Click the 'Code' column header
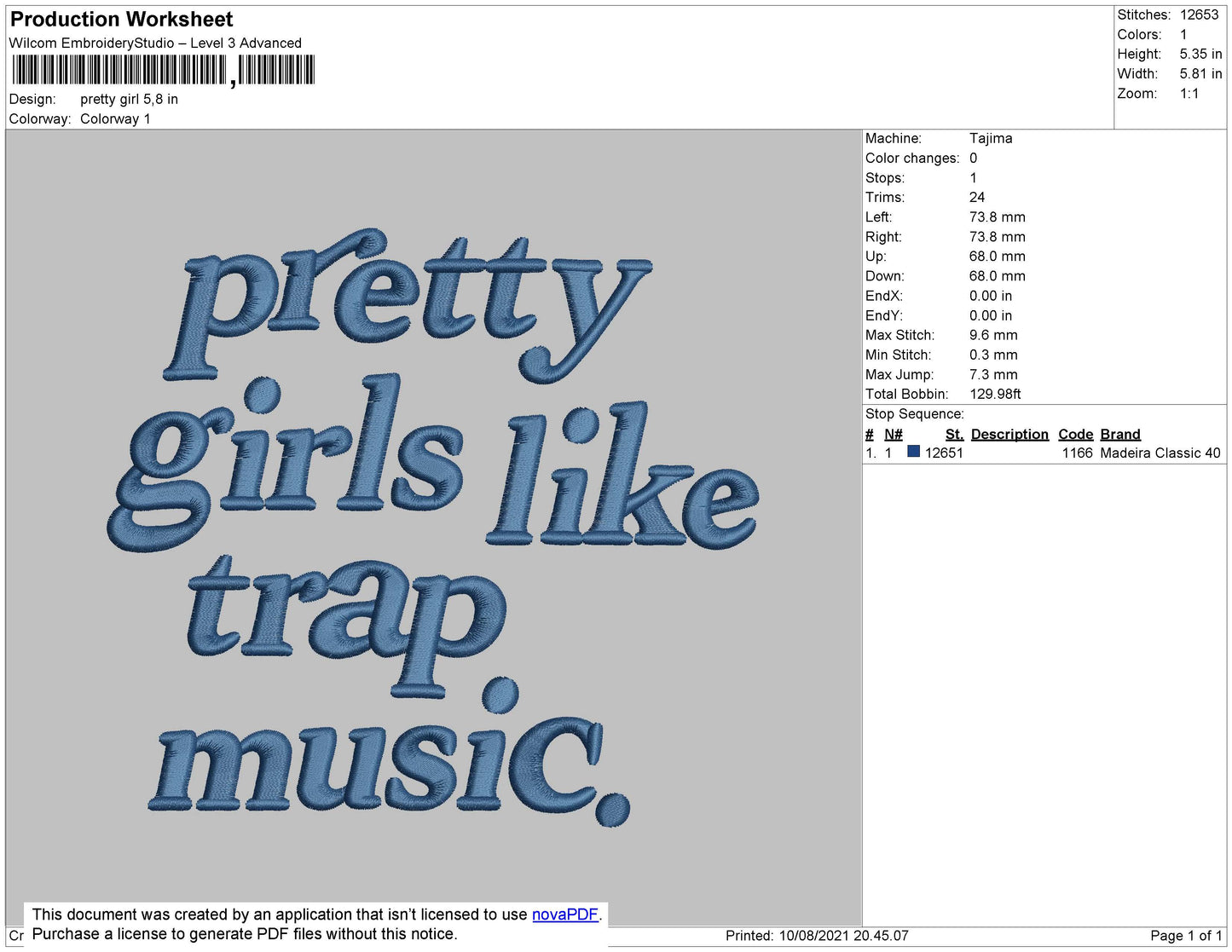1232x952 pixels. [x=1075, y=434]
